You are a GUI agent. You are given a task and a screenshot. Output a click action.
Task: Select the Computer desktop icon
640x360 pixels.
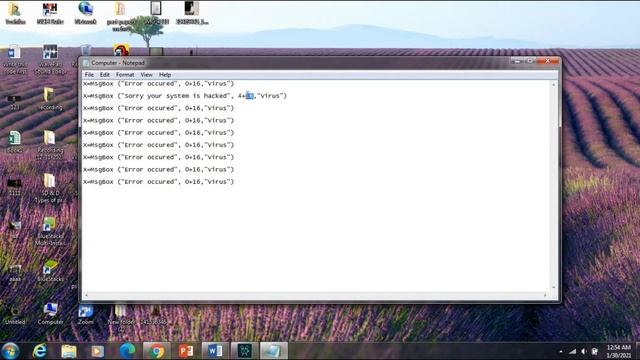pos(50,313)
